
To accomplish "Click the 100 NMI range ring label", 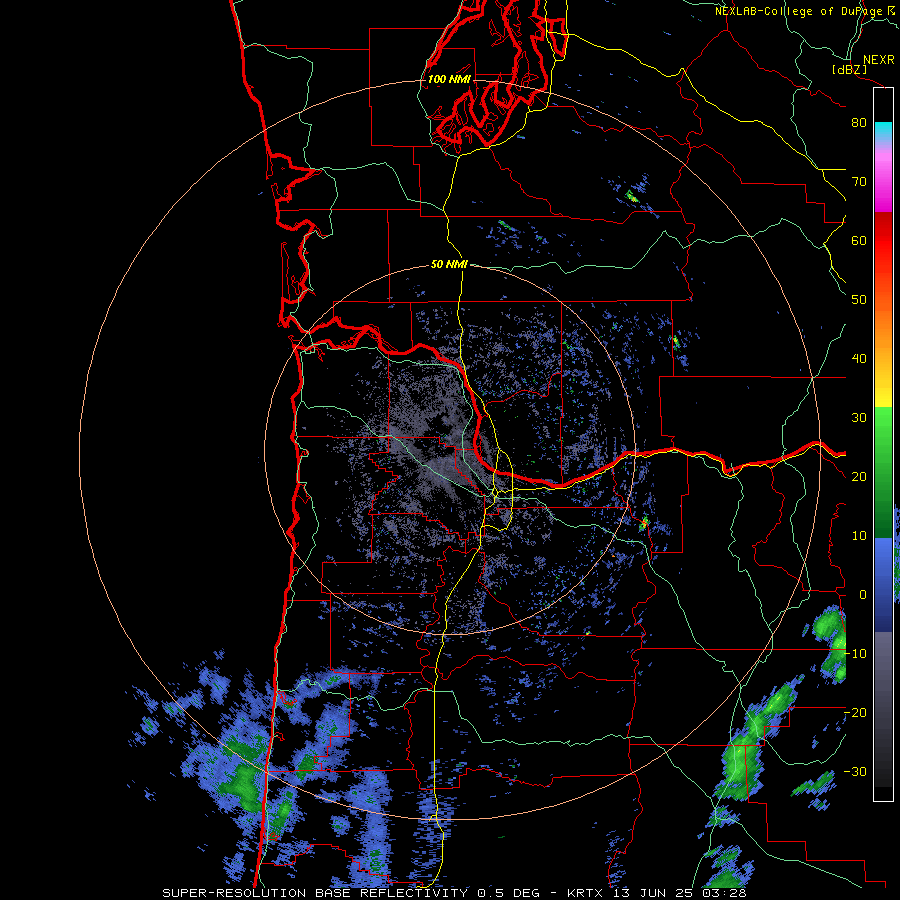I will pyautogui.click(x=449, y=79).
